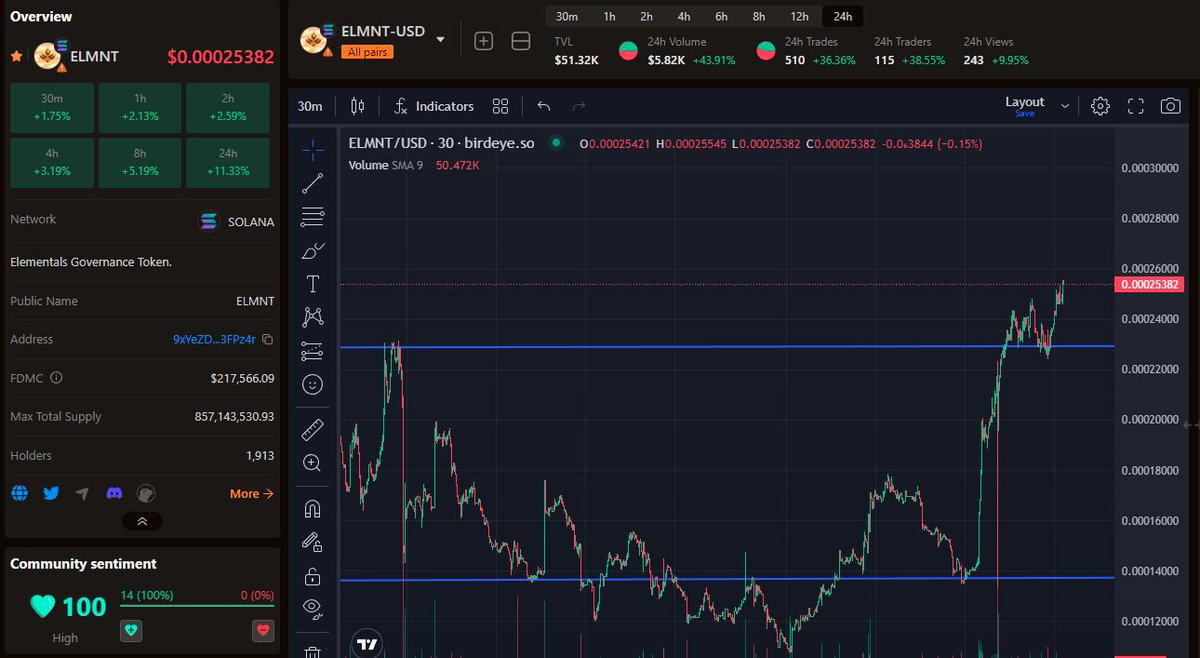Open chart settings gear

pyautogui.click(x=1100, y=106)
